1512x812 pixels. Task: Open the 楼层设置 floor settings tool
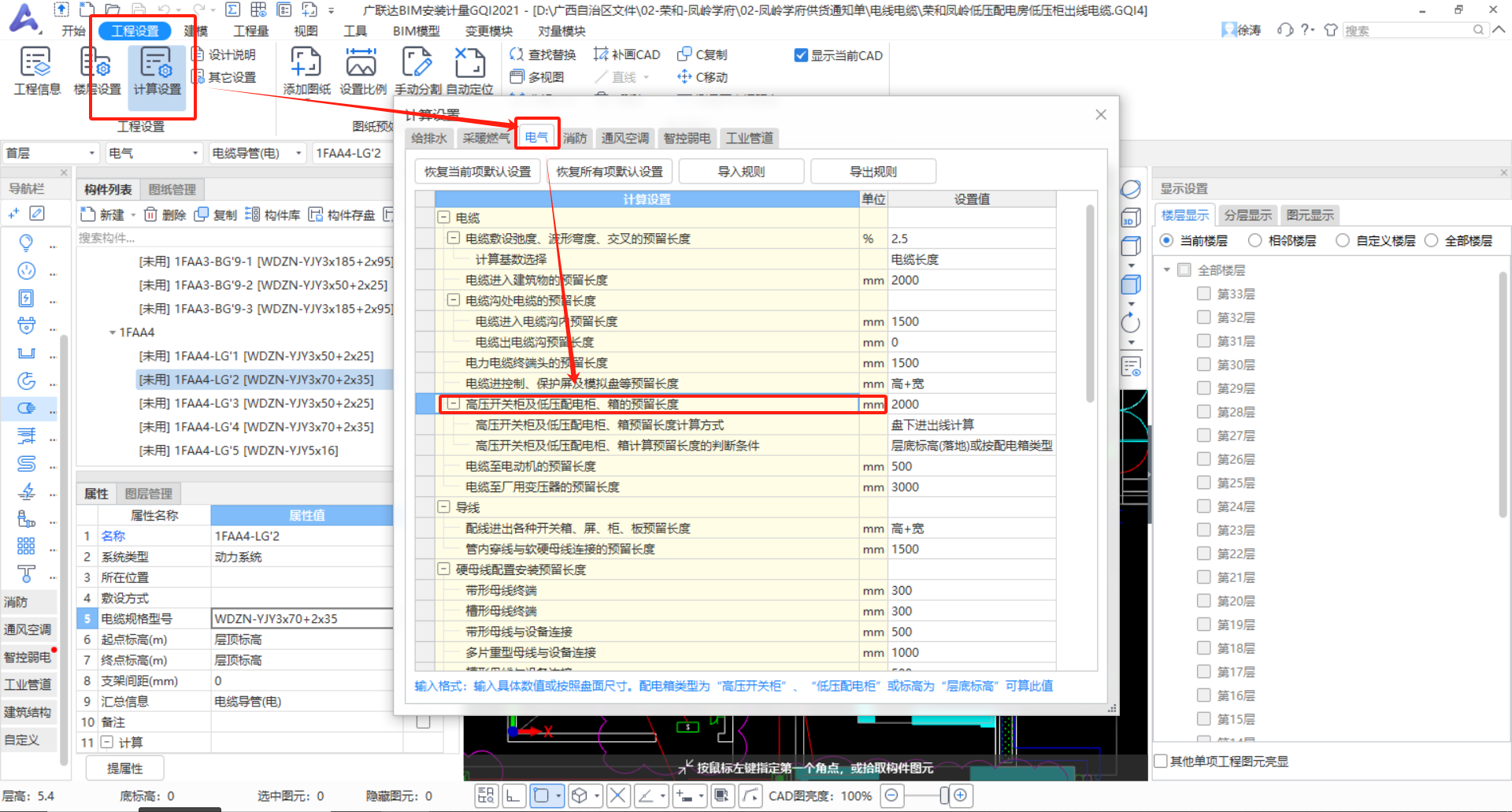click(97, 71)
